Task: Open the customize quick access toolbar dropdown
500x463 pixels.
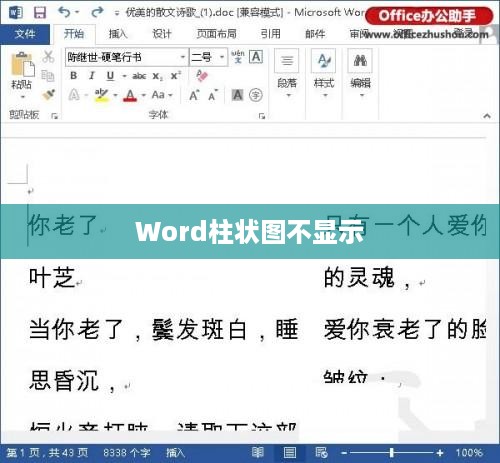Action: pyautogui.click(x=116, y=13)
